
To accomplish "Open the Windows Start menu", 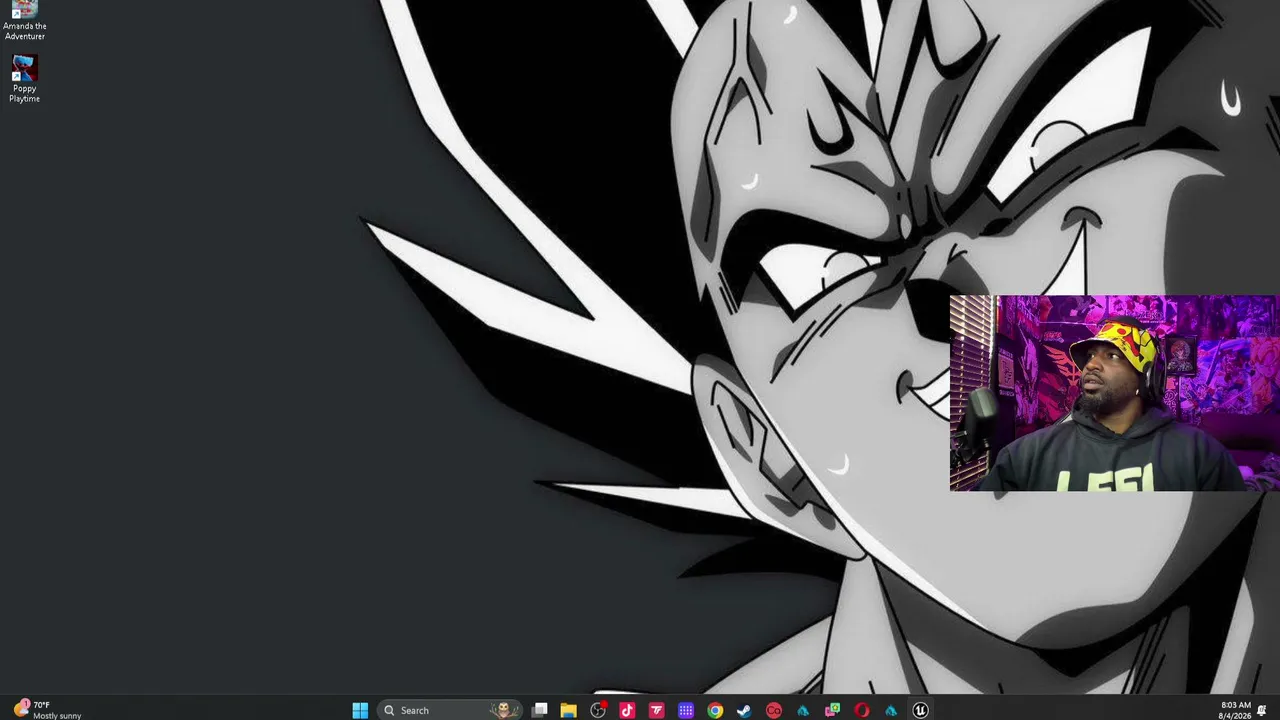I will click(360, 710).
